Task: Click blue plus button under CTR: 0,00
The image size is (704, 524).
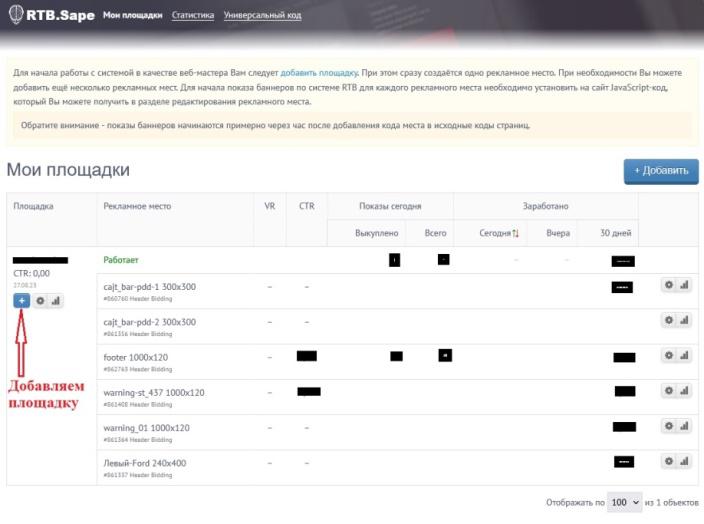Action: [x=22, y=300]
